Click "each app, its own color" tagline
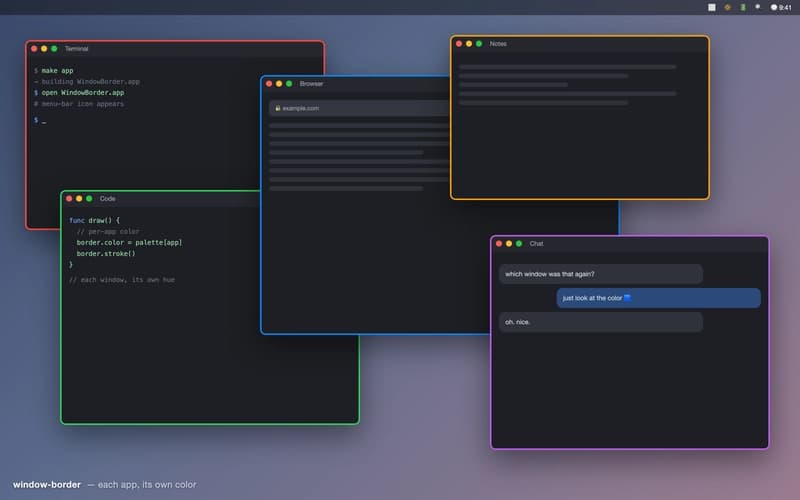The image size is (800, 500). (x=147, y=485)
